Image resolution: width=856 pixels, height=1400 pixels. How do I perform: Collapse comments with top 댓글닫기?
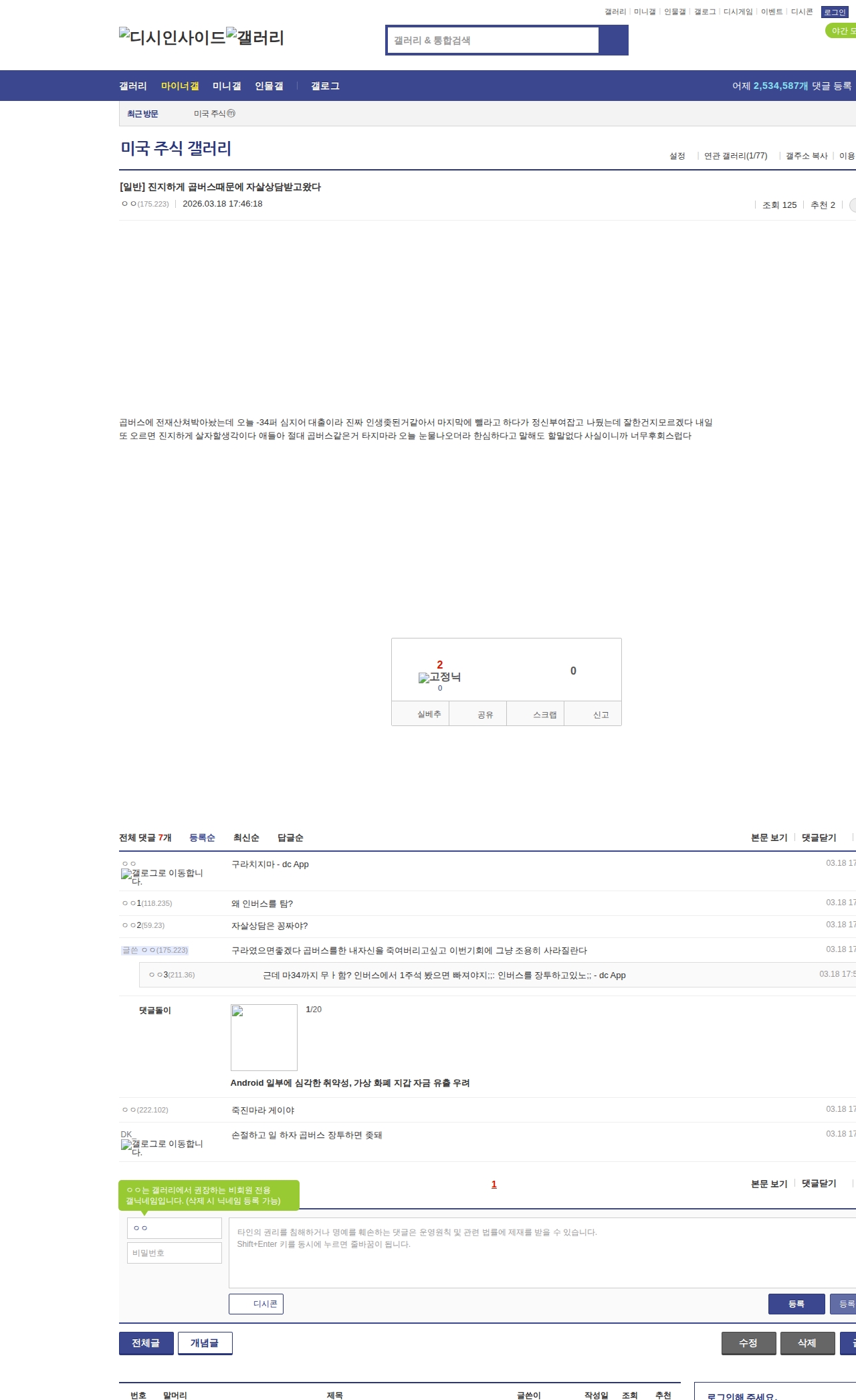point(819,838)
